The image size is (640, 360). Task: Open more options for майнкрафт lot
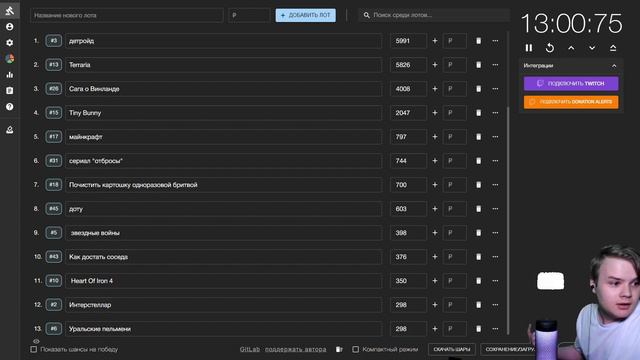495,137
